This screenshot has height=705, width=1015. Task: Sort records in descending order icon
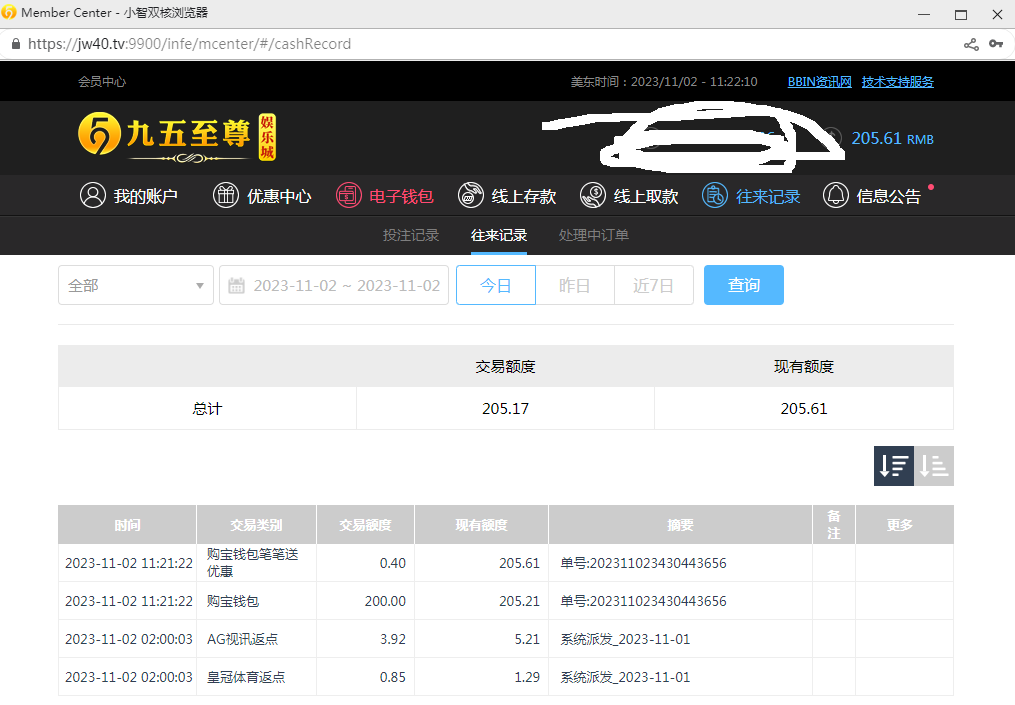[x=893, y=466]
